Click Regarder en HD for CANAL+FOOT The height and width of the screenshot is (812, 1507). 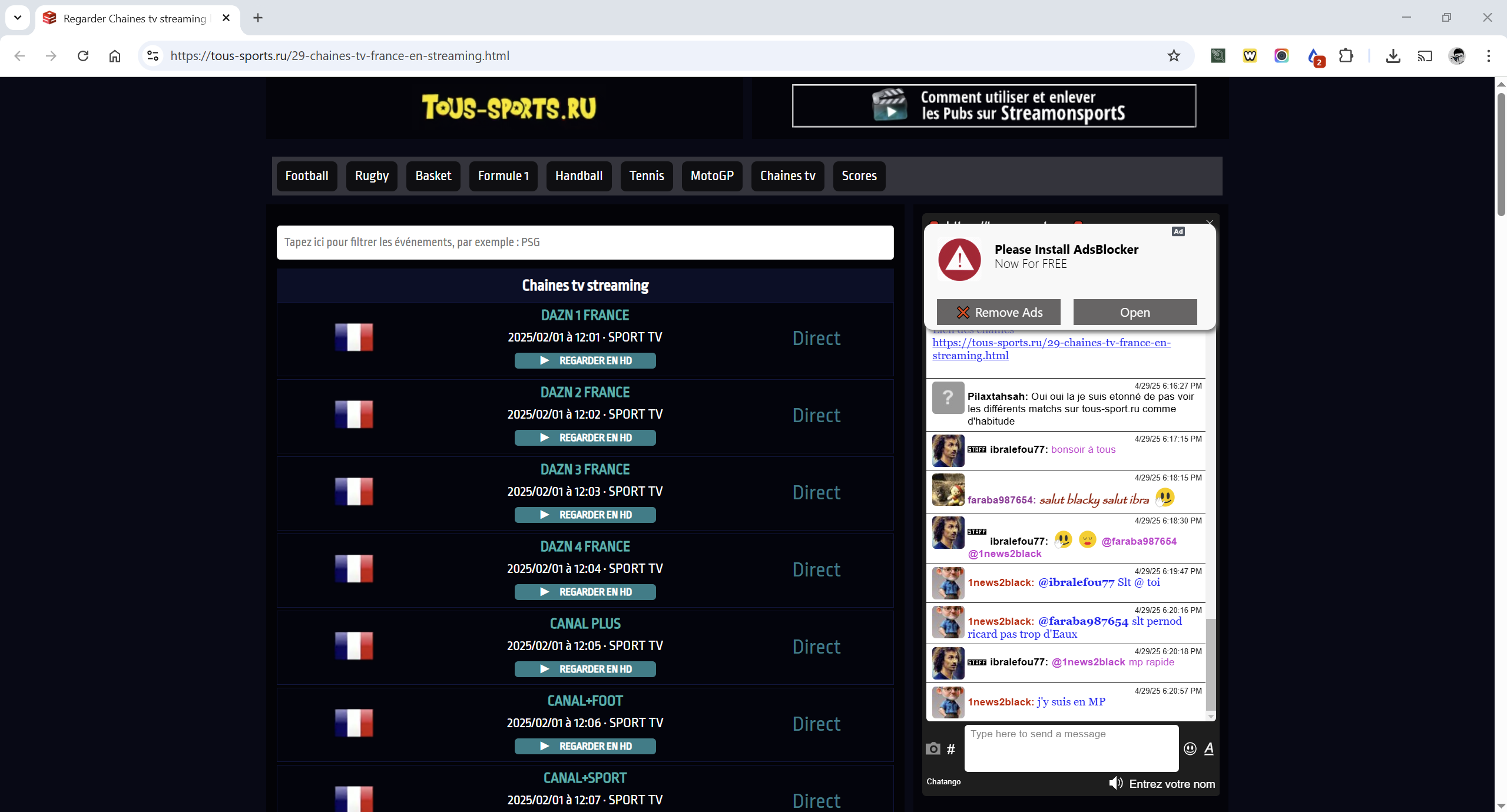[585, 746]
